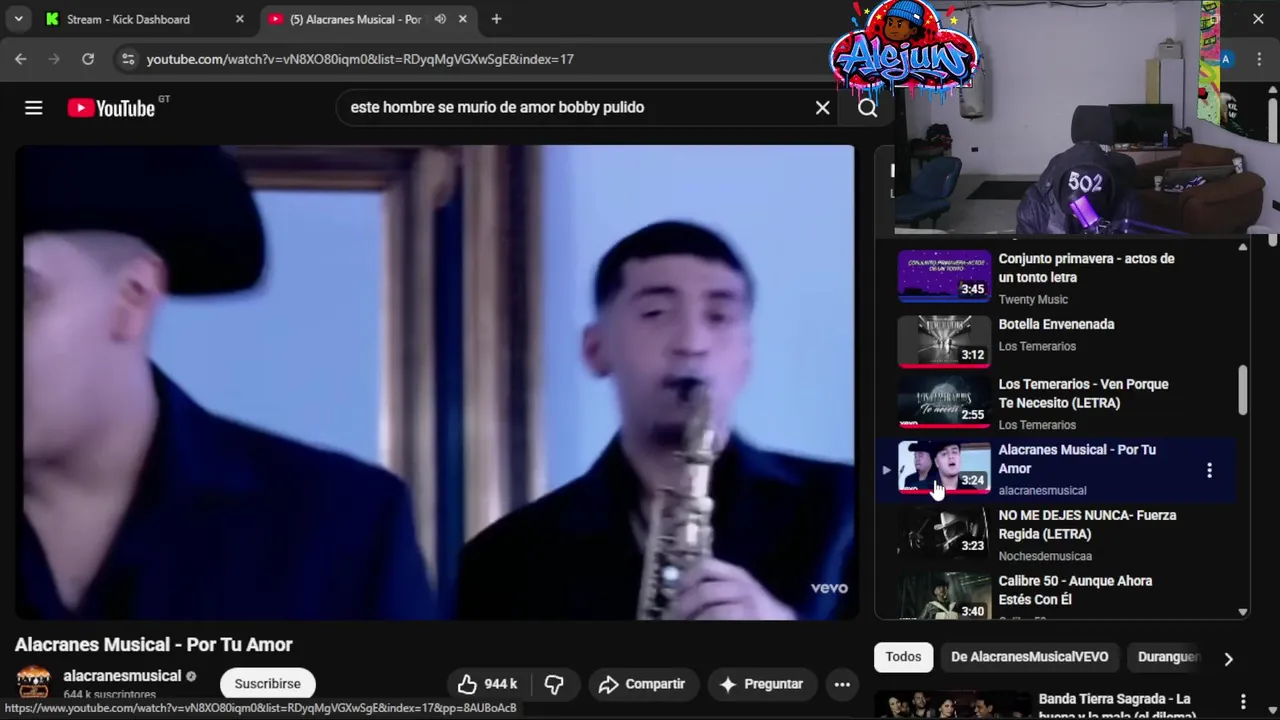Click the 644 k suscriptores text

110,694
